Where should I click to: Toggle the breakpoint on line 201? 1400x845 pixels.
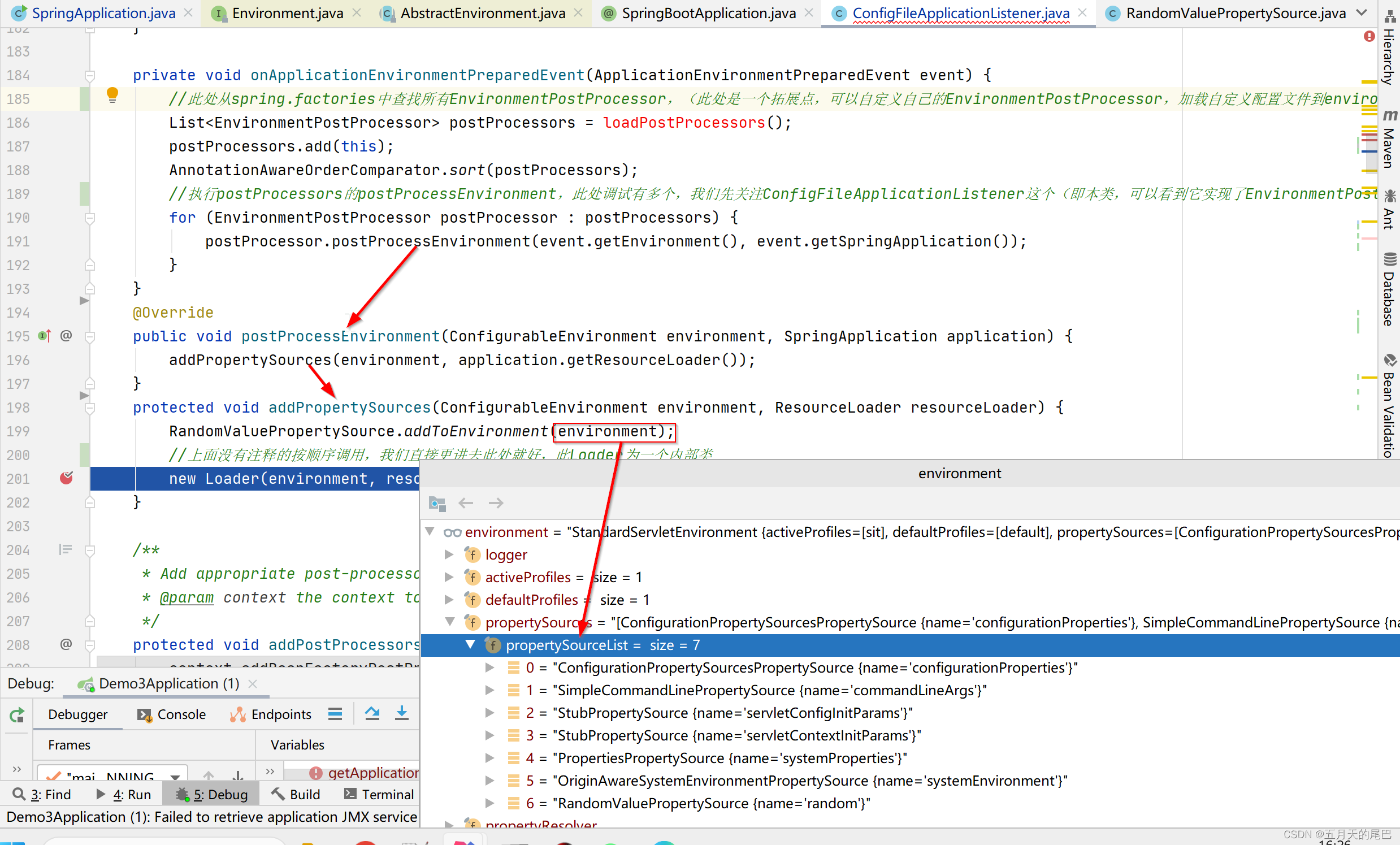tap(67, 479)
